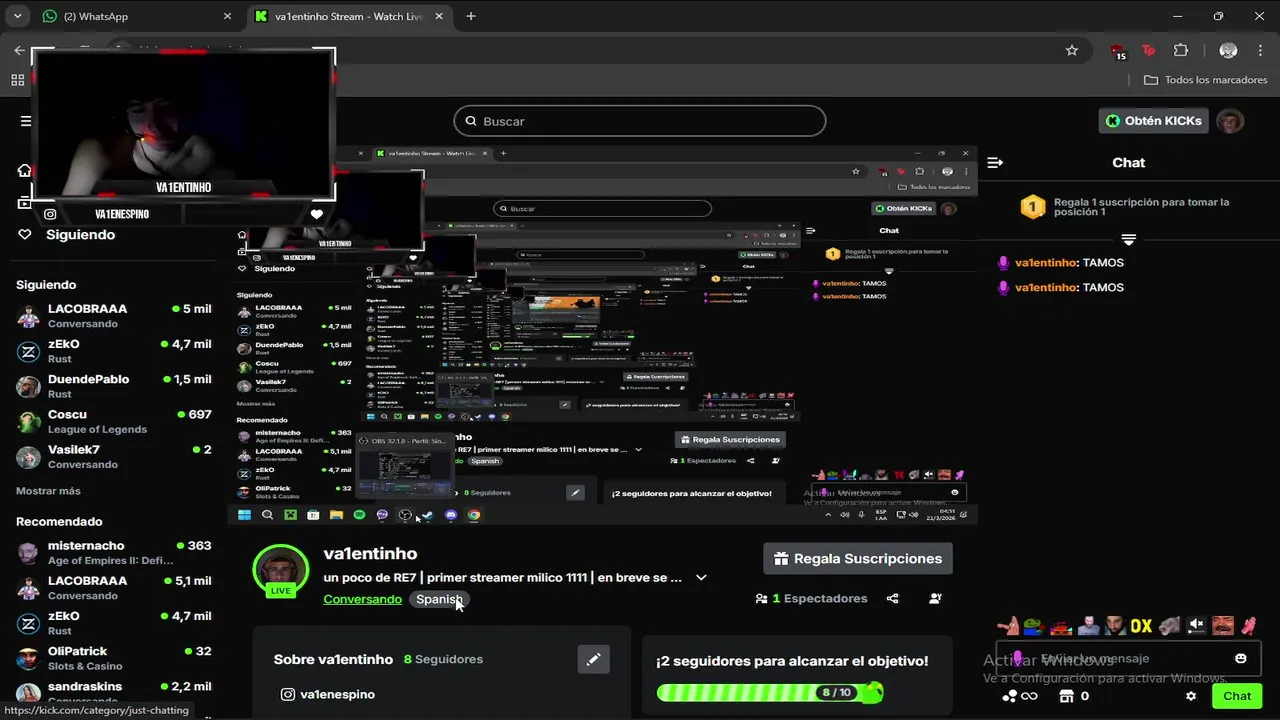Go back with browser back arrow
Viewport: 1280px width, 720px height.
19,50
